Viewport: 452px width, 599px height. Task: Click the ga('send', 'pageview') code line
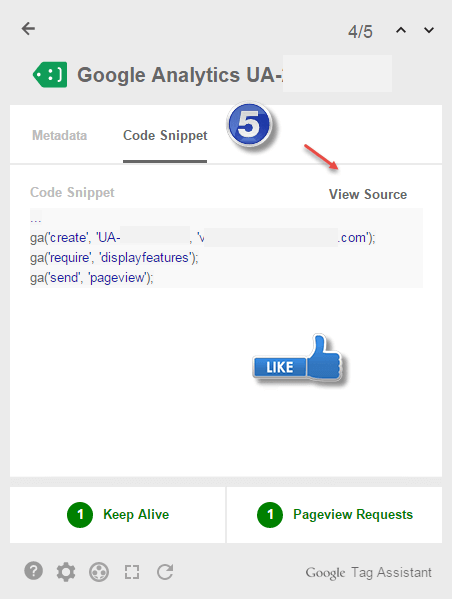coord(92,278)
